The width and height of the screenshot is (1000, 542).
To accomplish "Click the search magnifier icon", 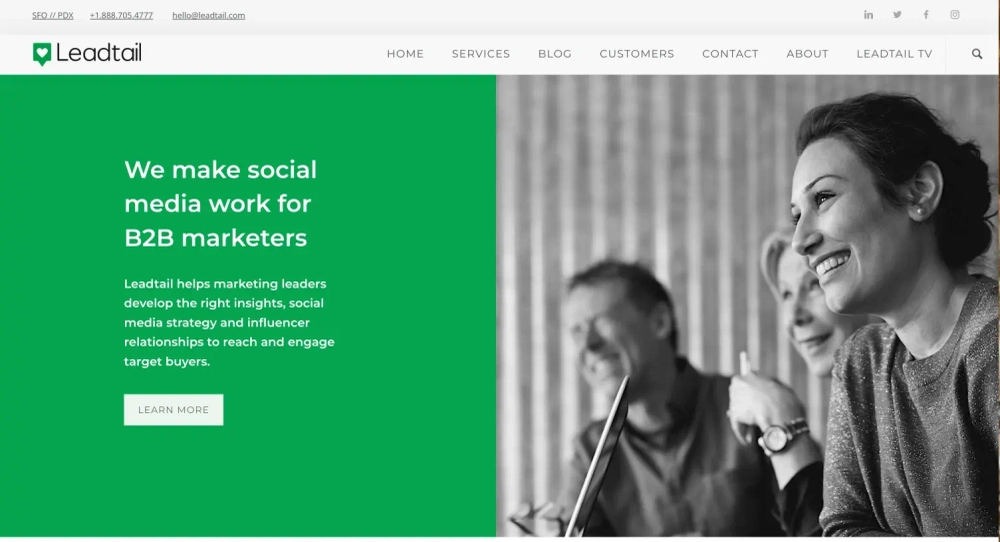I will coord(976,54).
